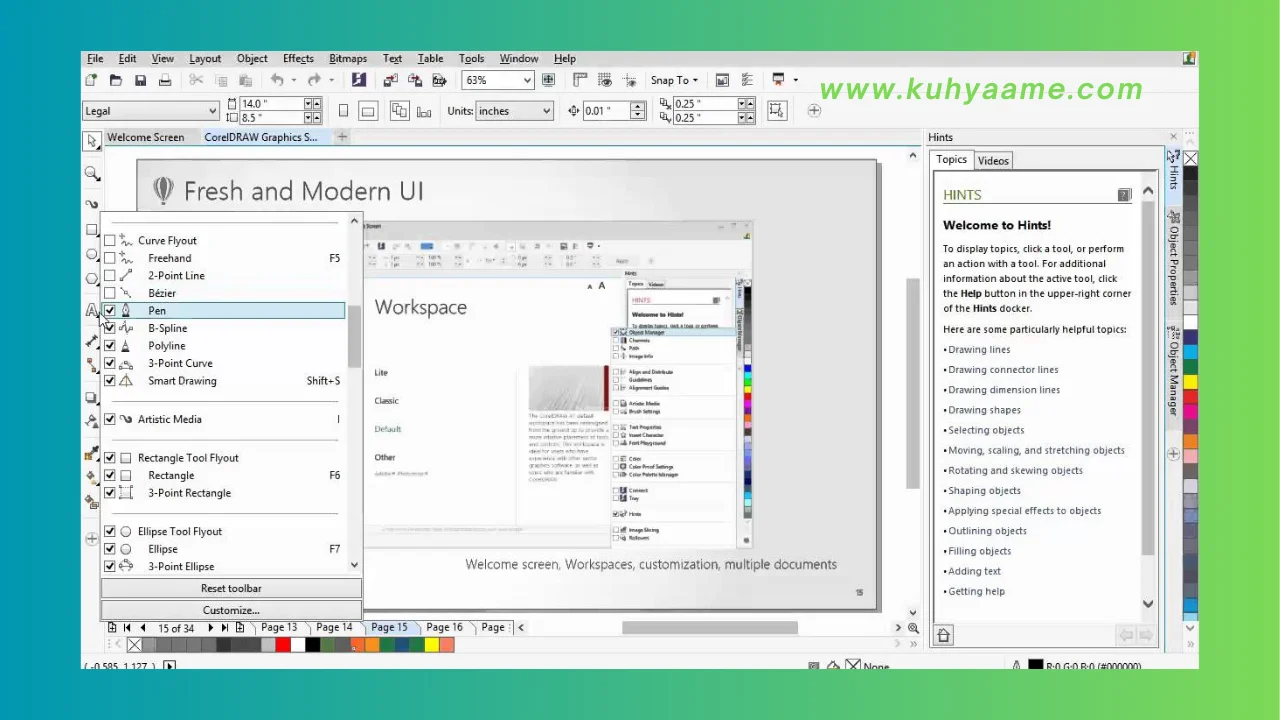
Task: Click the Import icon
Action: coord(390,80)
